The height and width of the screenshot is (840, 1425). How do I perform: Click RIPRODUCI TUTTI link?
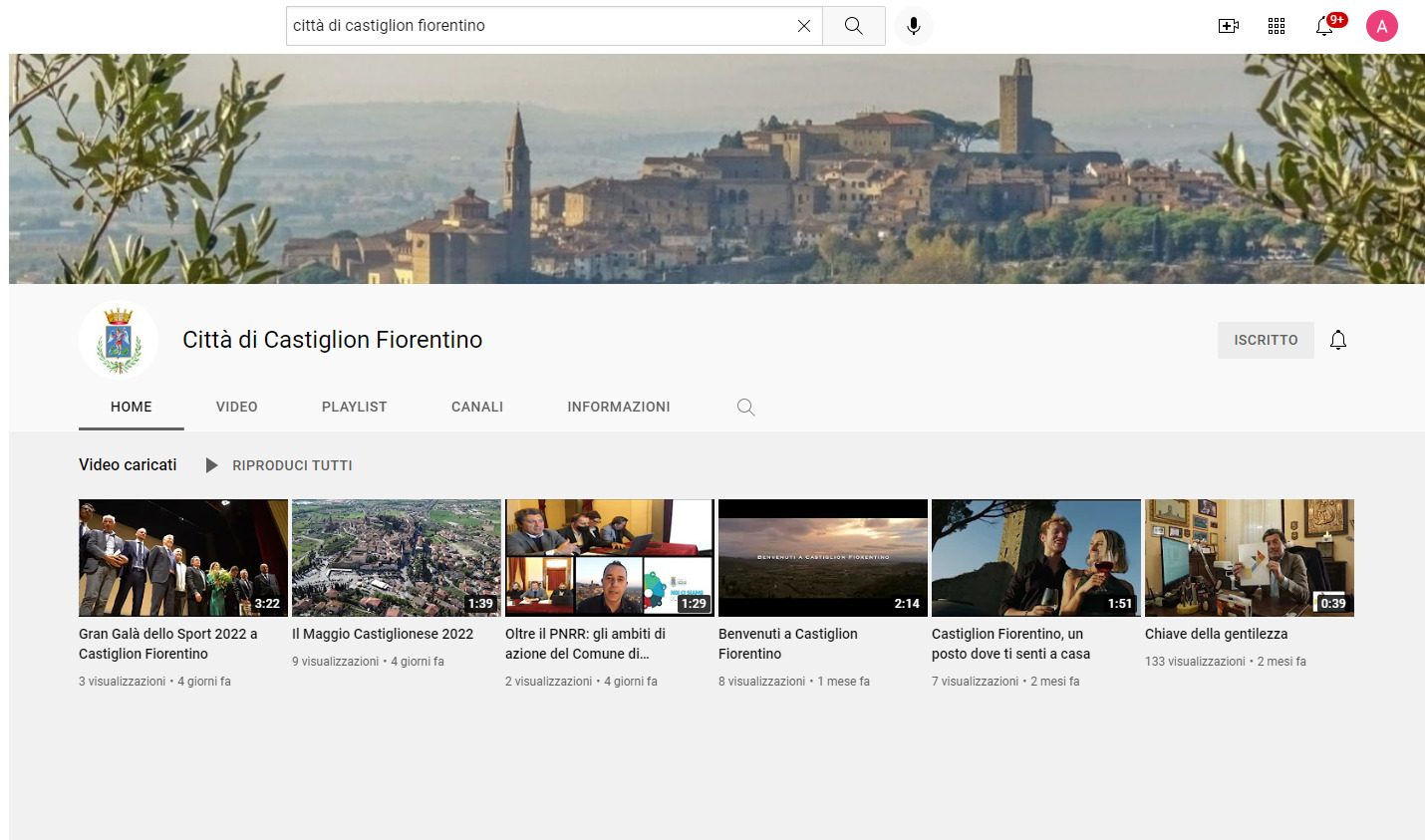(292, 465)
